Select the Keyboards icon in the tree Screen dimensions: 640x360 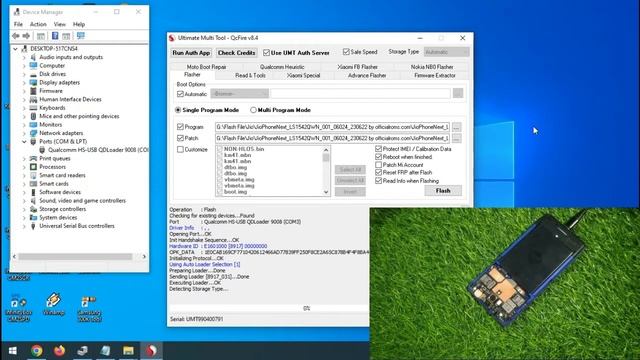[x=33, y=108]
